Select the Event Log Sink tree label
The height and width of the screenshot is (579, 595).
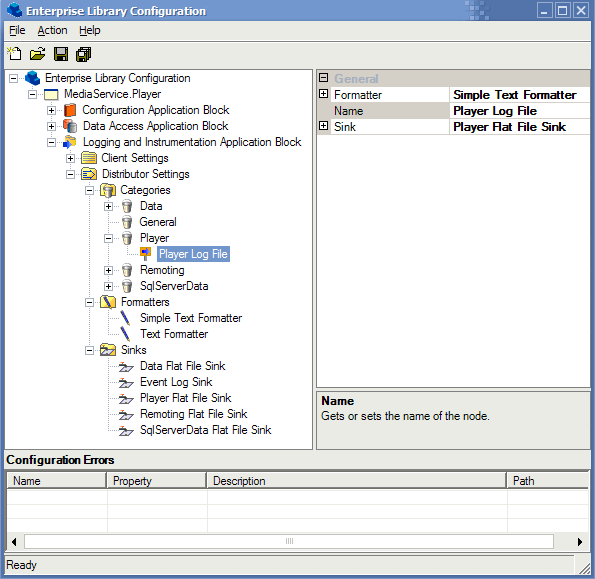click(x=176, y=382)
